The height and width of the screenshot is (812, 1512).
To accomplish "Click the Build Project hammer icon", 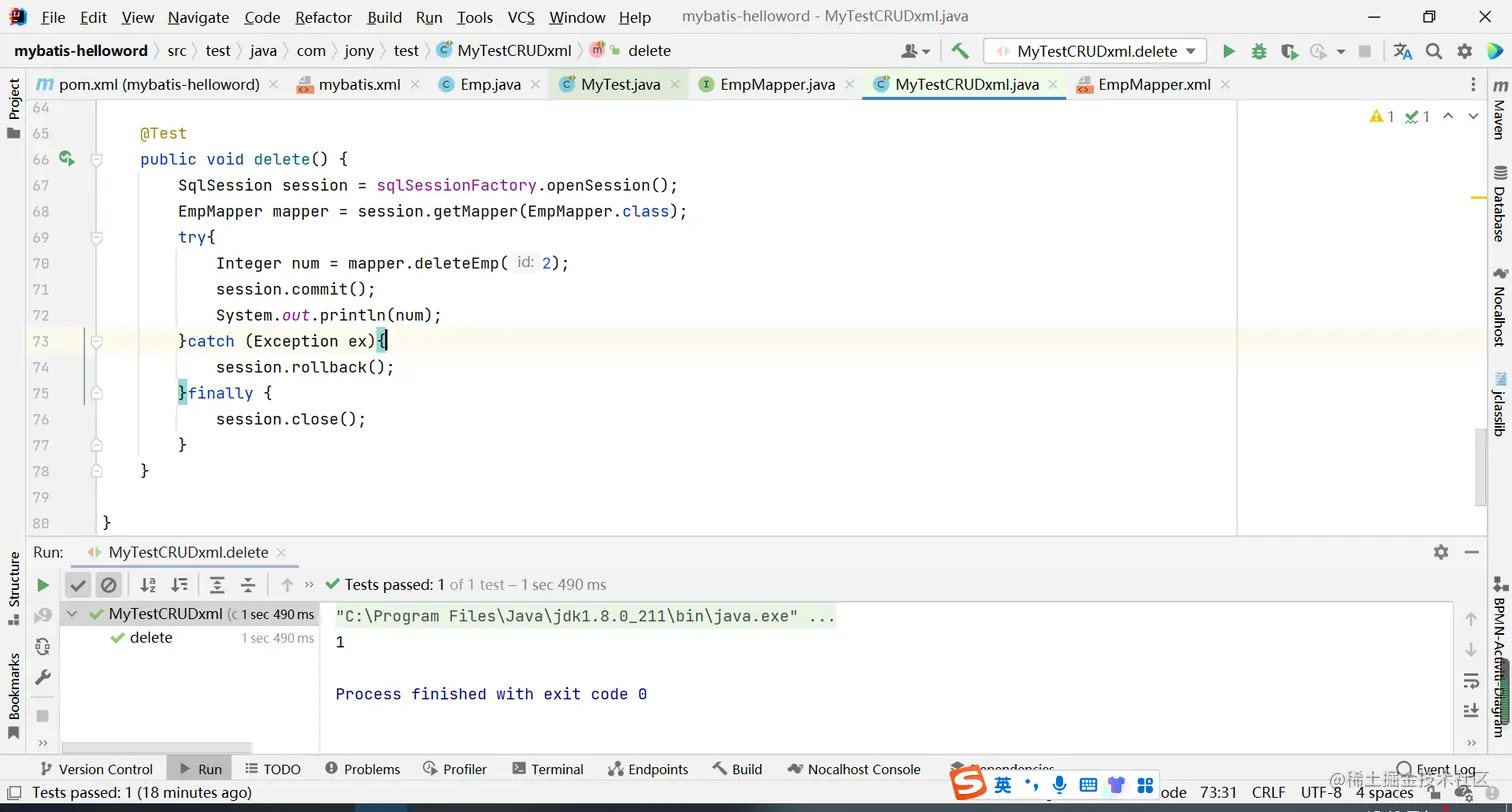I will pyautogui.click(x=960, y=51).
